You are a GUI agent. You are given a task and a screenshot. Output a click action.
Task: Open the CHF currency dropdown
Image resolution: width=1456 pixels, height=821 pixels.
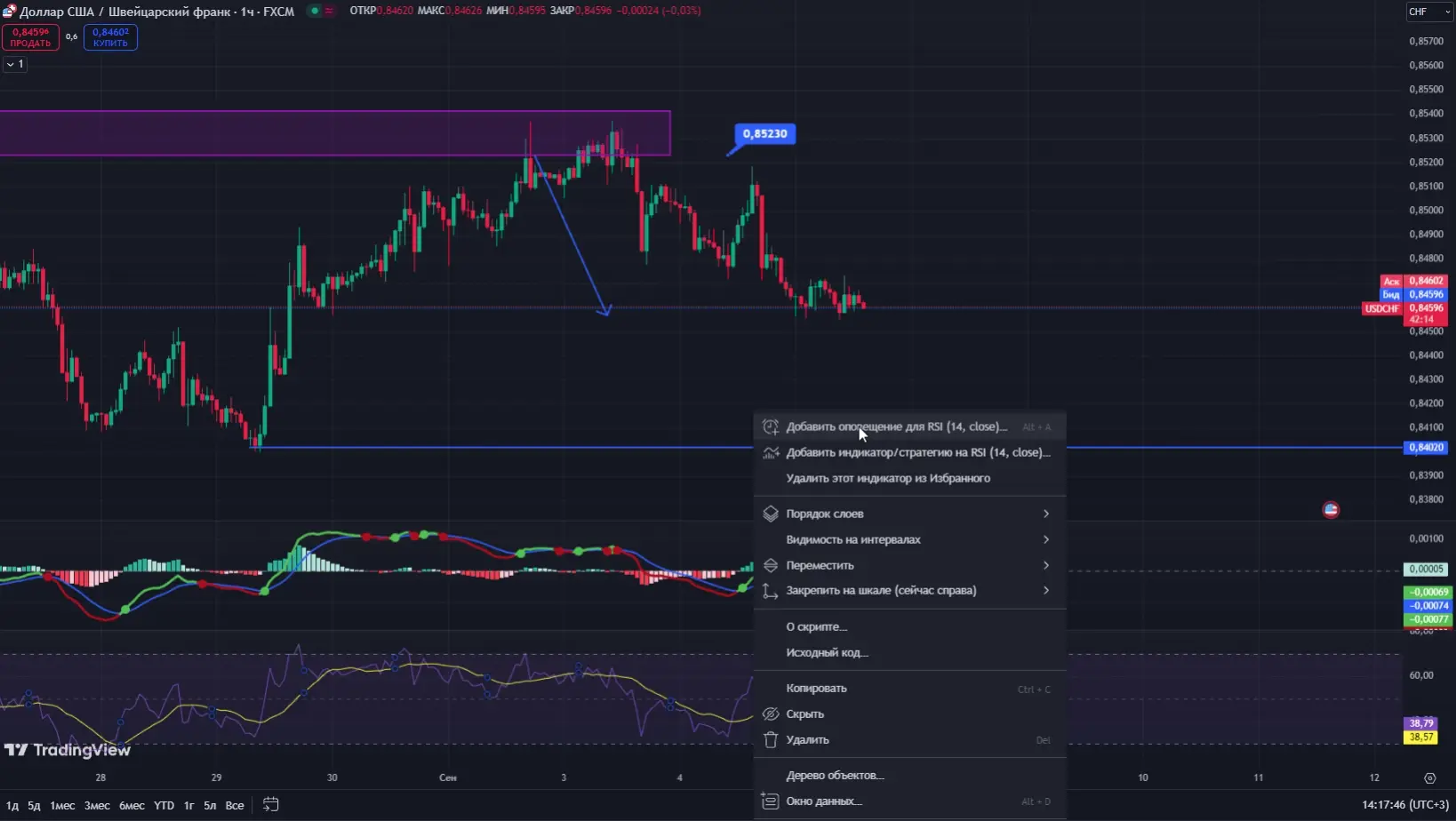pyautogui.click(x=1428, y=12)
